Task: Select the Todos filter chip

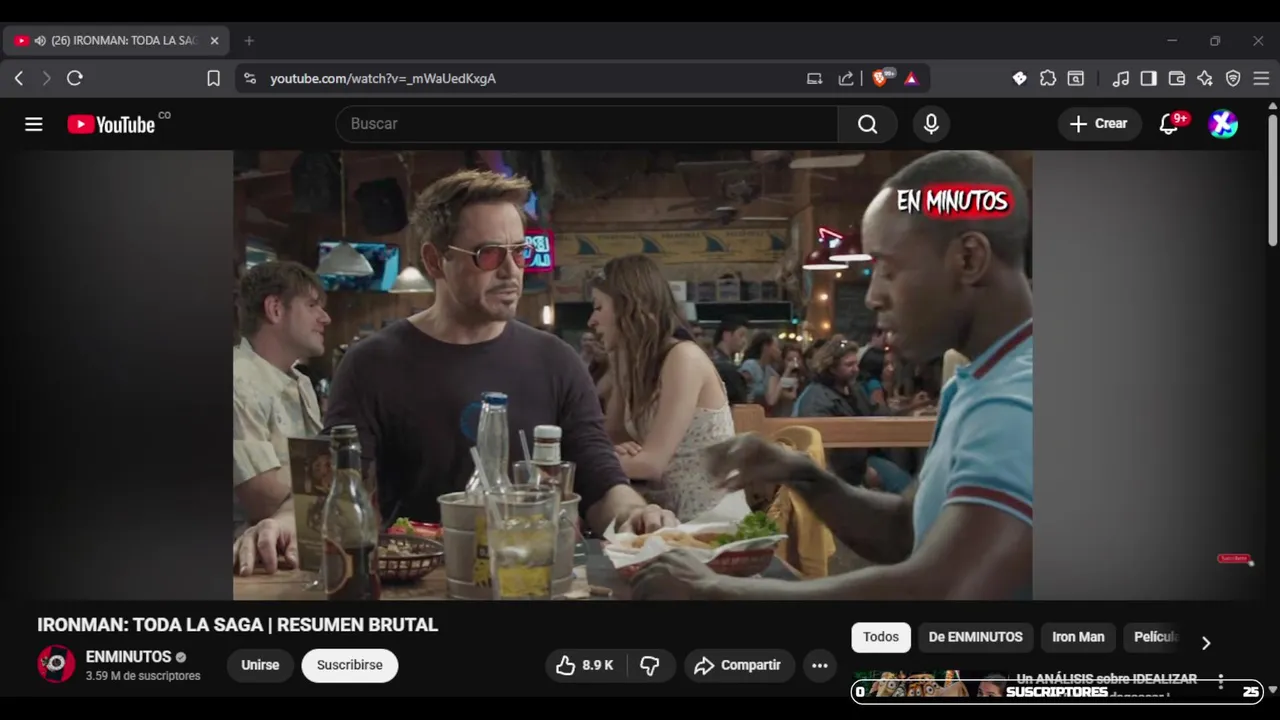Action: (x=881, y=637)
